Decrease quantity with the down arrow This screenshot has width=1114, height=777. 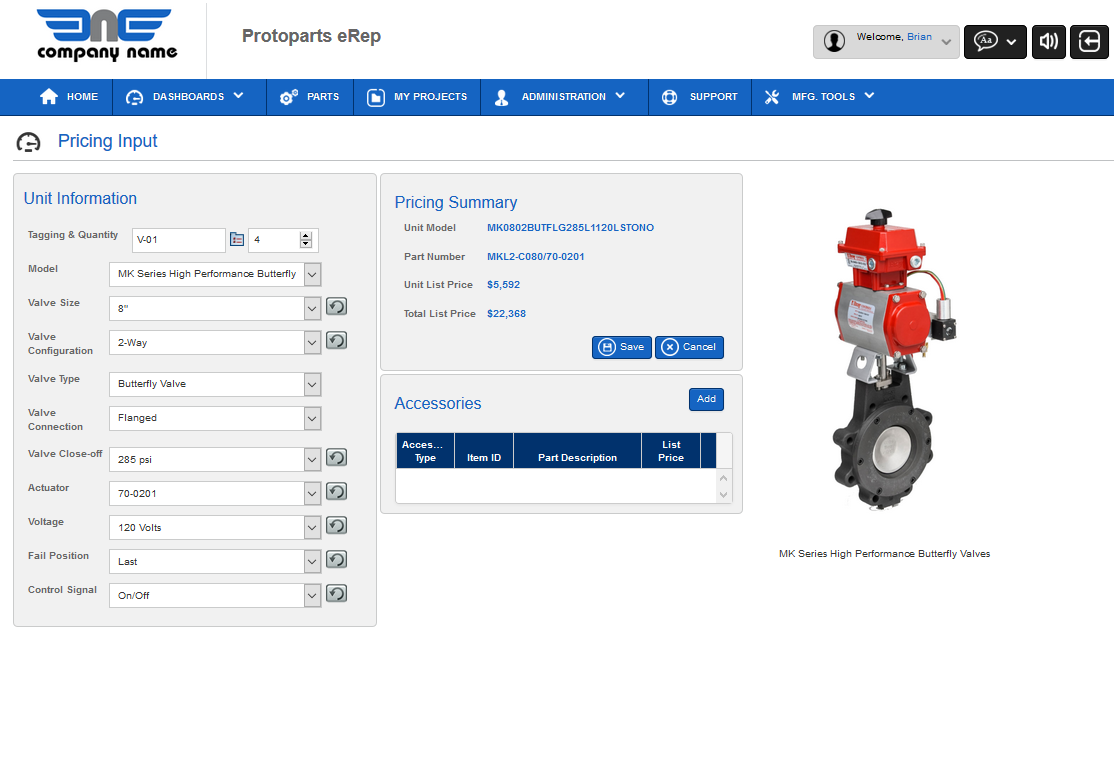306,244
